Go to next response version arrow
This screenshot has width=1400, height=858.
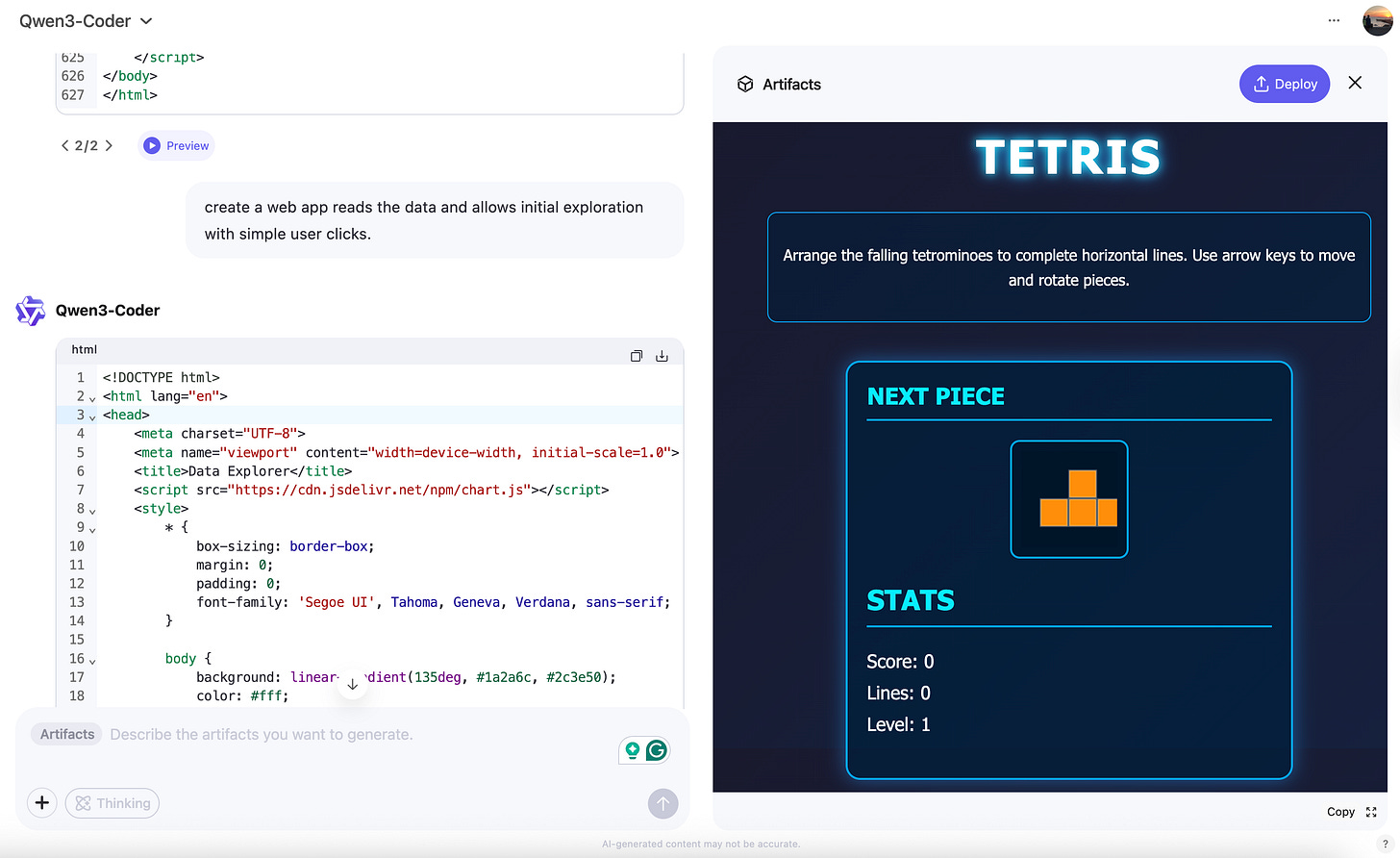tap(109, 146)
